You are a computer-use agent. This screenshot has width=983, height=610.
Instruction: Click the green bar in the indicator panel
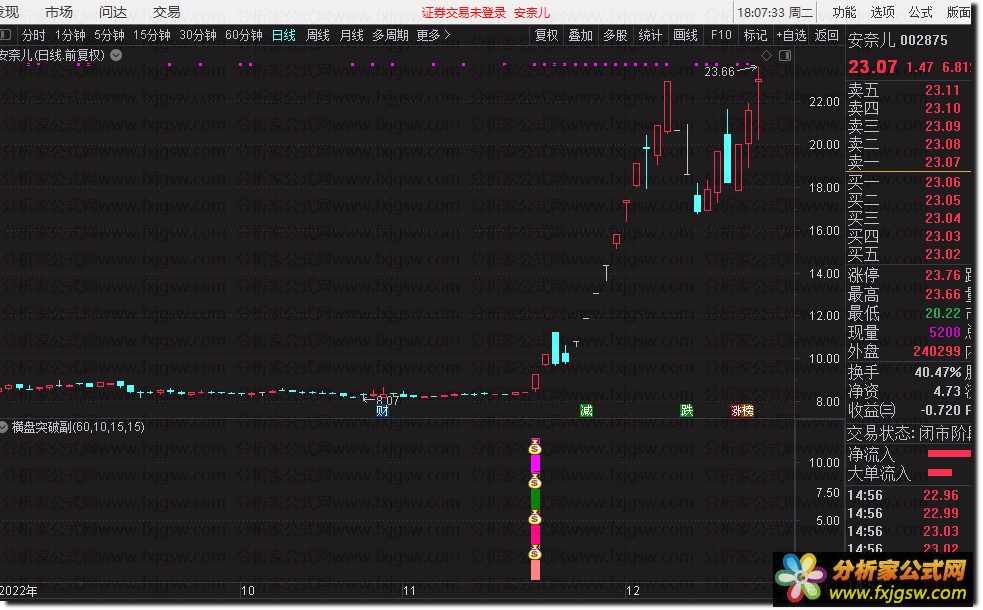coord(535,500)
